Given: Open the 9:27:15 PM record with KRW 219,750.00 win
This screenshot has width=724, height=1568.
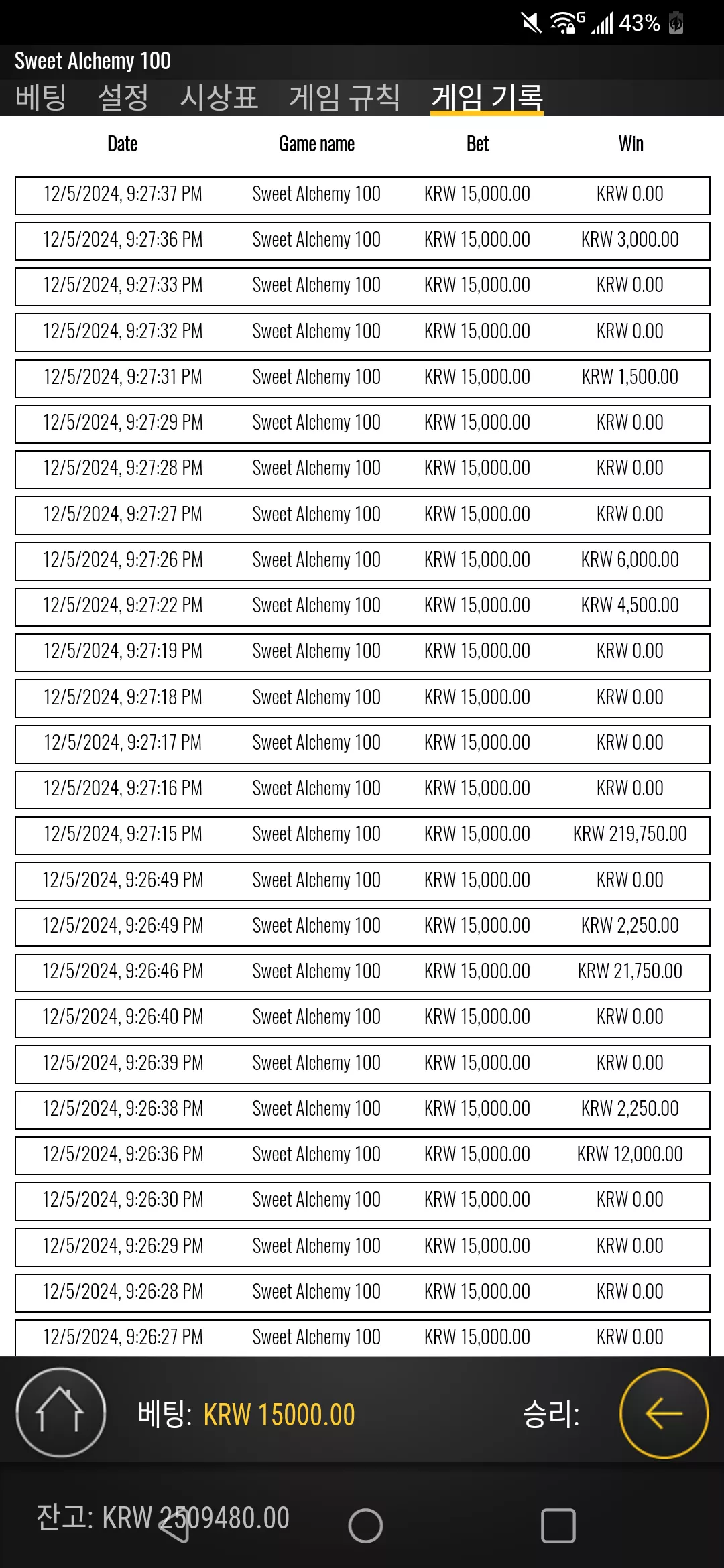Looking at the screenshot, I should [x=363, y=835].
